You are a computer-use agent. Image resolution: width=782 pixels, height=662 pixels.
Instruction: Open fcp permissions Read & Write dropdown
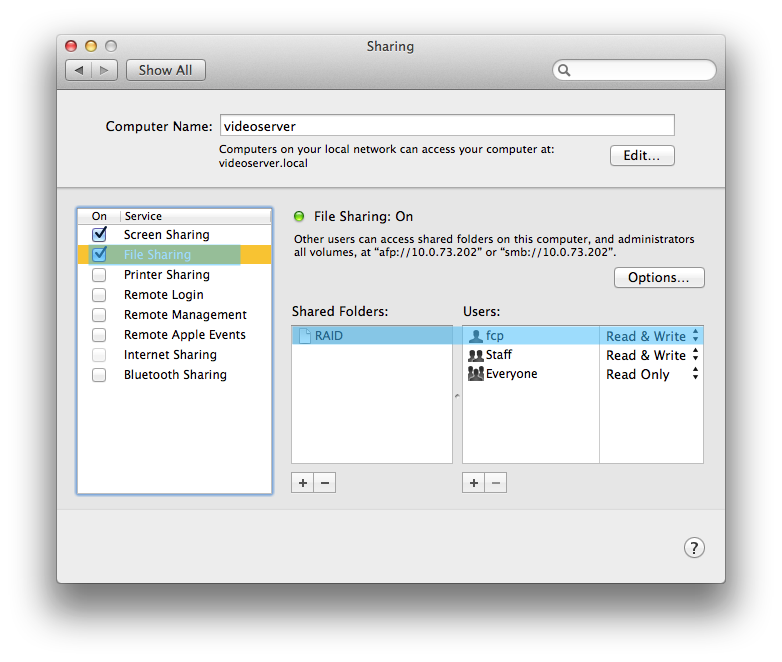tap(651, 336)
